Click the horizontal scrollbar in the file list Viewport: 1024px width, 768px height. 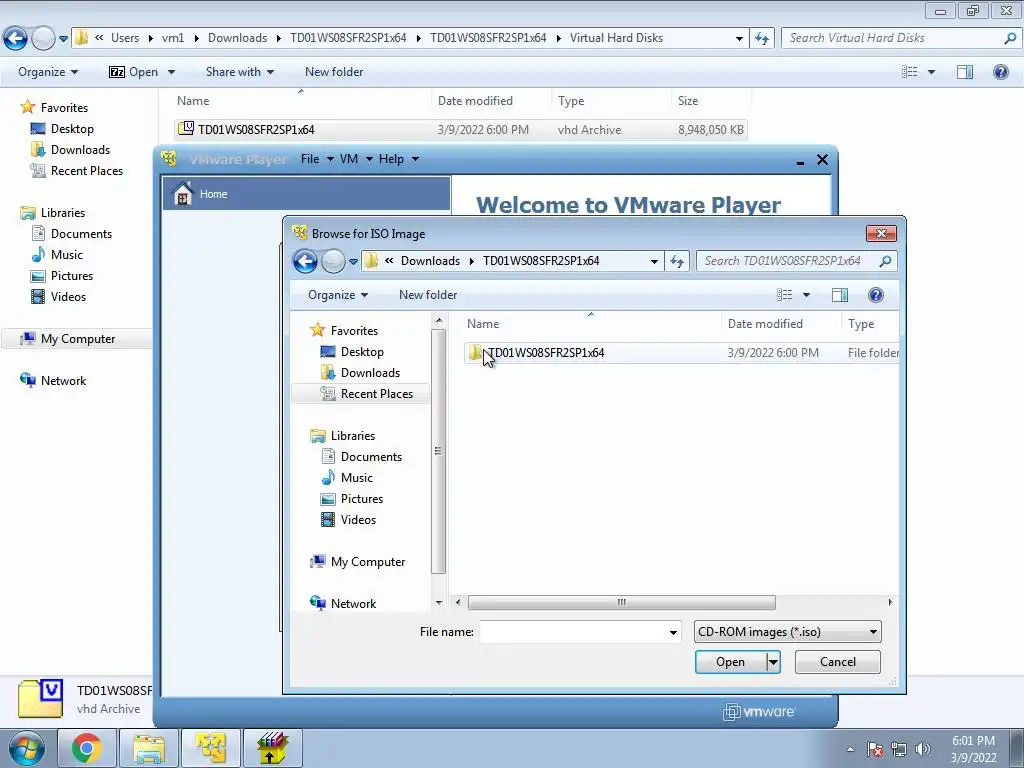(621, 602)
